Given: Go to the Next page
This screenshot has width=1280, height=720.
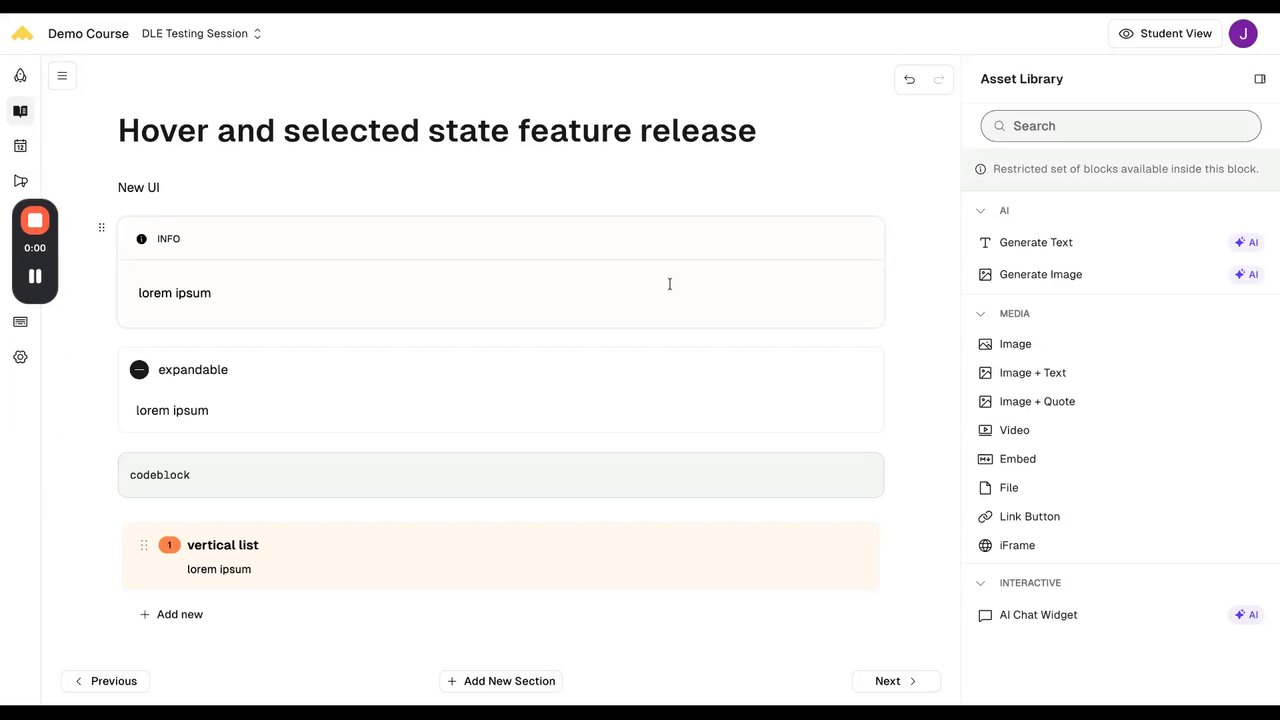Looking at the screenshot, I should (x=896, y=681).
